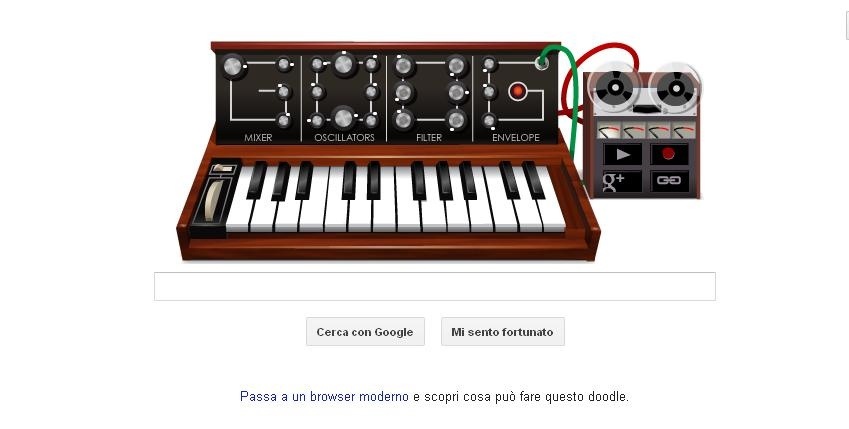Toggle the red Envelope light button
Image resolution: width=849 pixels, height=429 pixels.
[x=518, y=91]
